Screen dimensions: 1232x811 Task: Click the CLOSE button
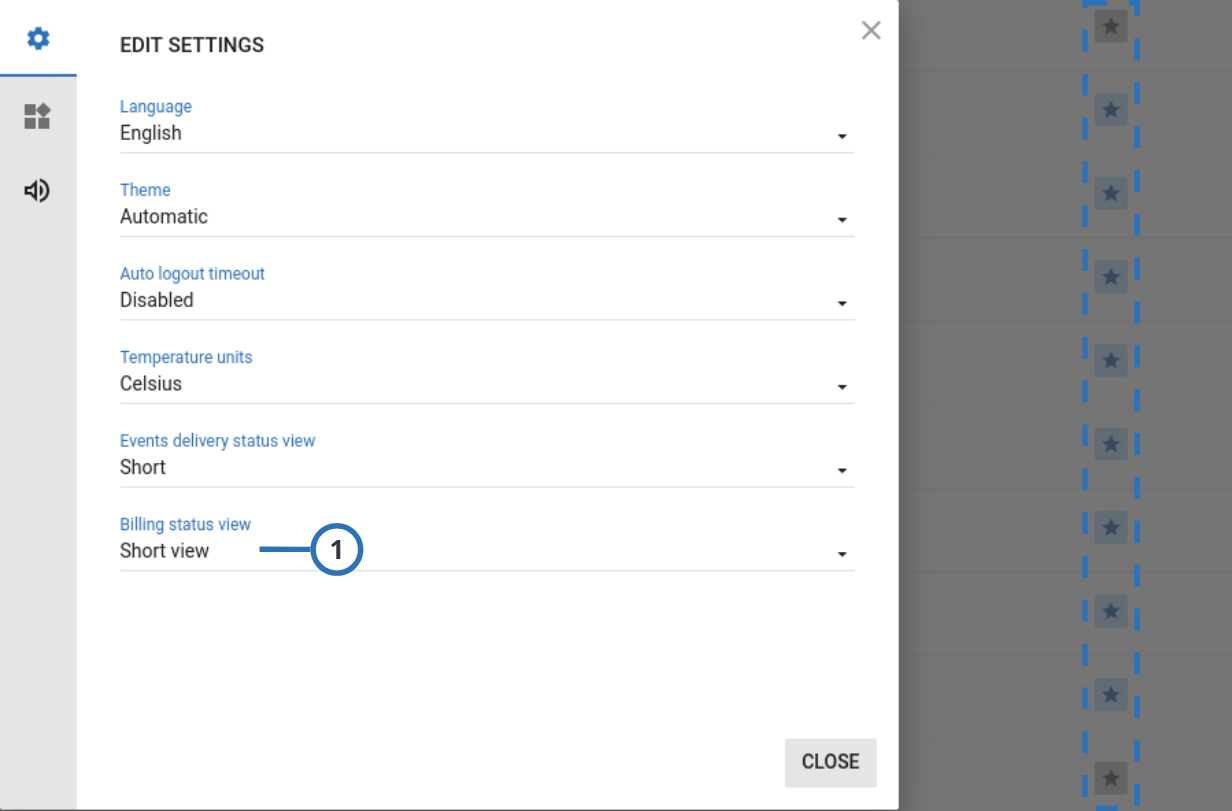click(x=830, y=762)
